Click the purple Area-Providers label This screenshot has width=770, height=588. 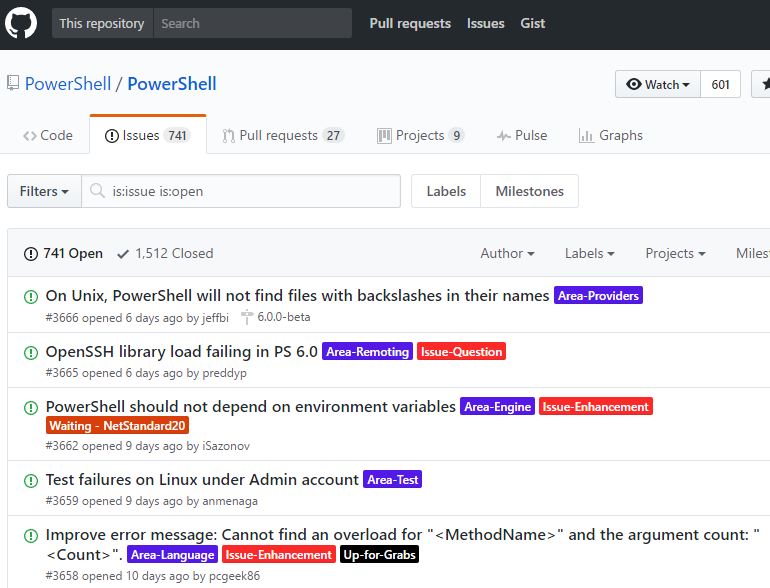pyautogui.click(x=598, y=296)
